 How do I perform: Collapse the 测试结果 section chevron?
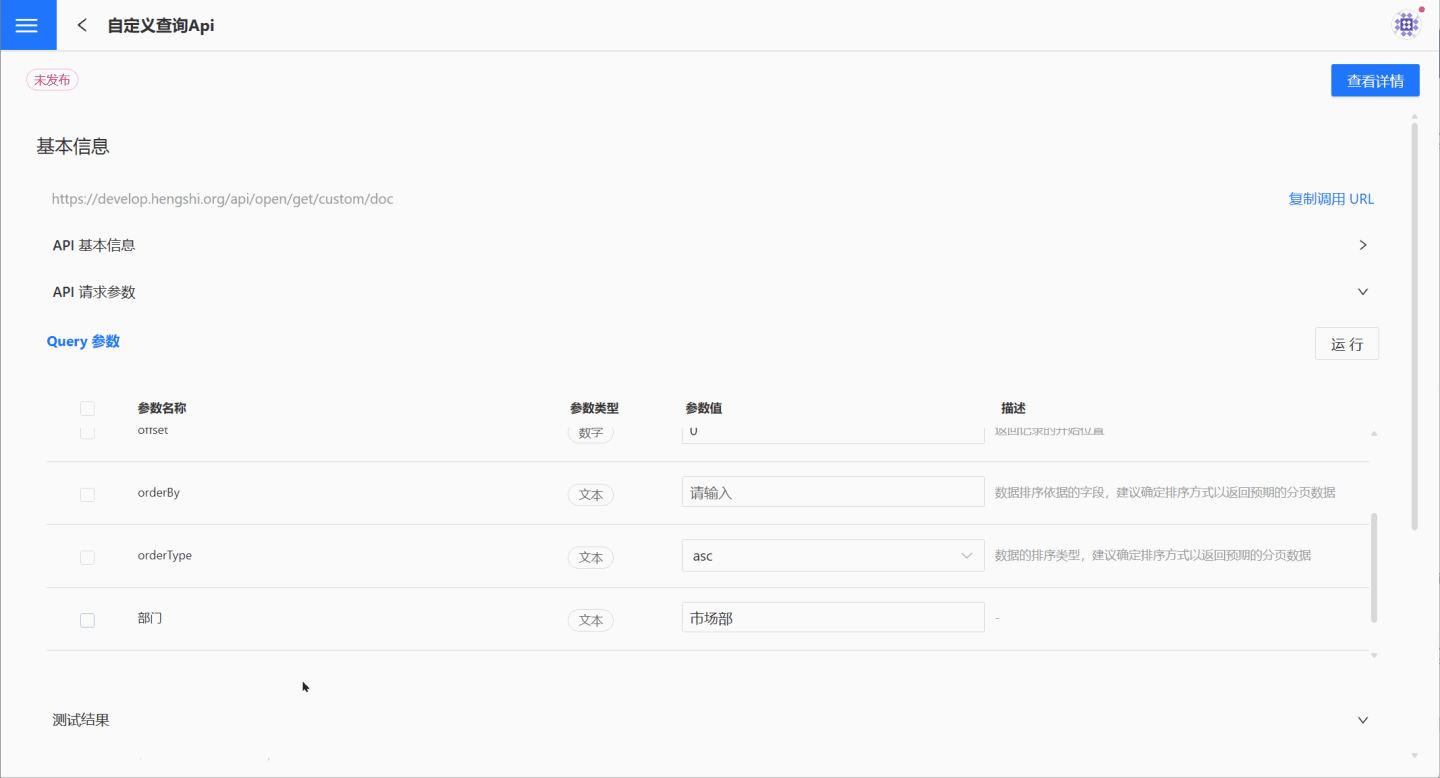[1362, 720]
